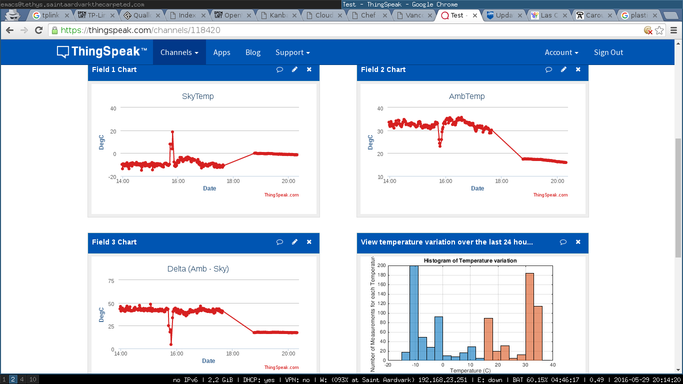The width and height of the screenshot is (683, 384).
Task: Click the extension icon in address bar
Action: click(x=648, y=30)
